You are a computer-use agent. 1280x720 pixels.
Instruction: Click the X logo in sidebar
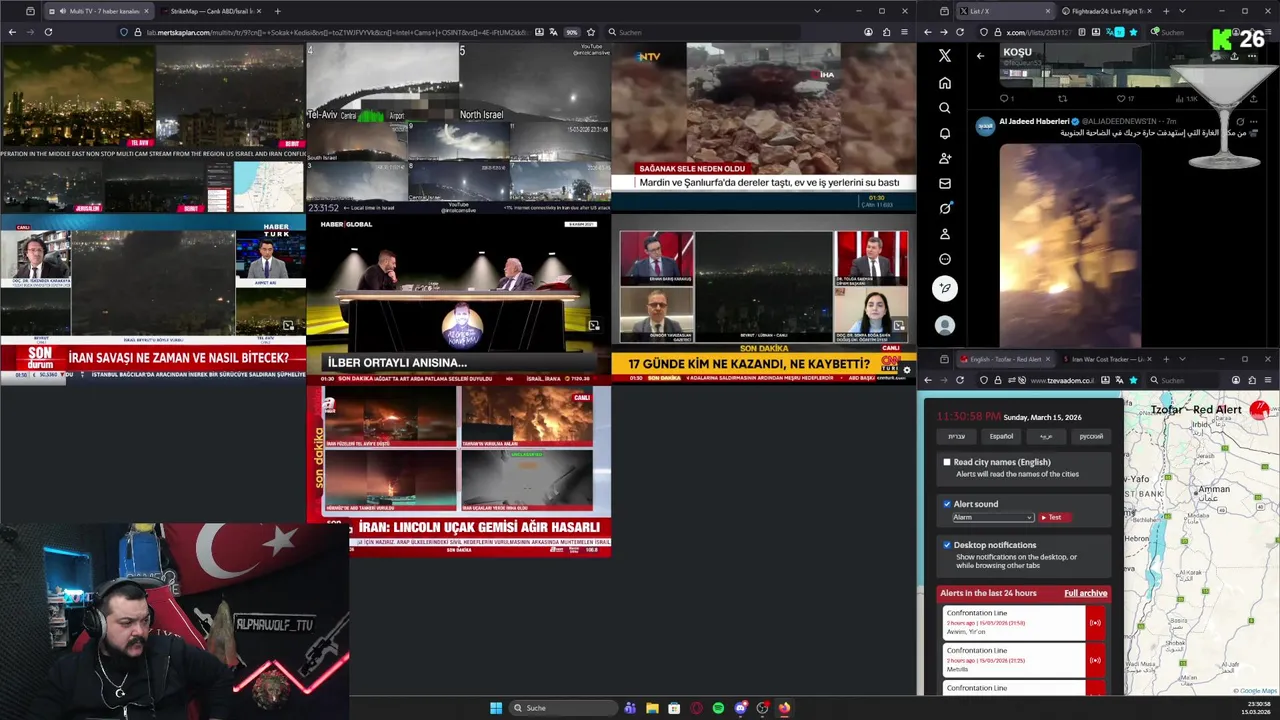(945, 56)
